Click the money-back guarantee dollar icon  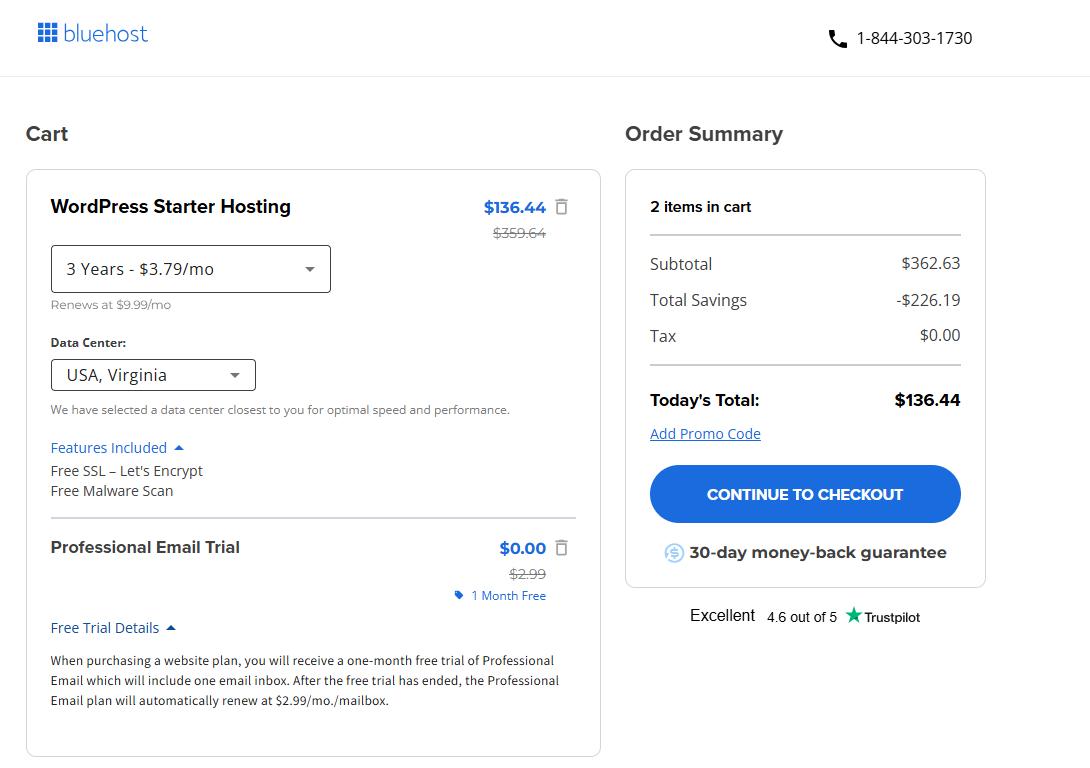point(674,553)
